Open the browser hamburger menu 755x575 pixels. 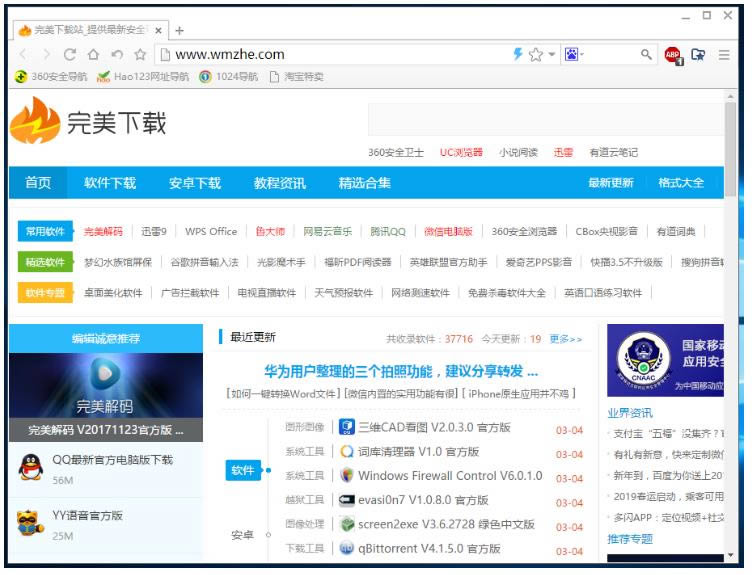coord(724,55)
